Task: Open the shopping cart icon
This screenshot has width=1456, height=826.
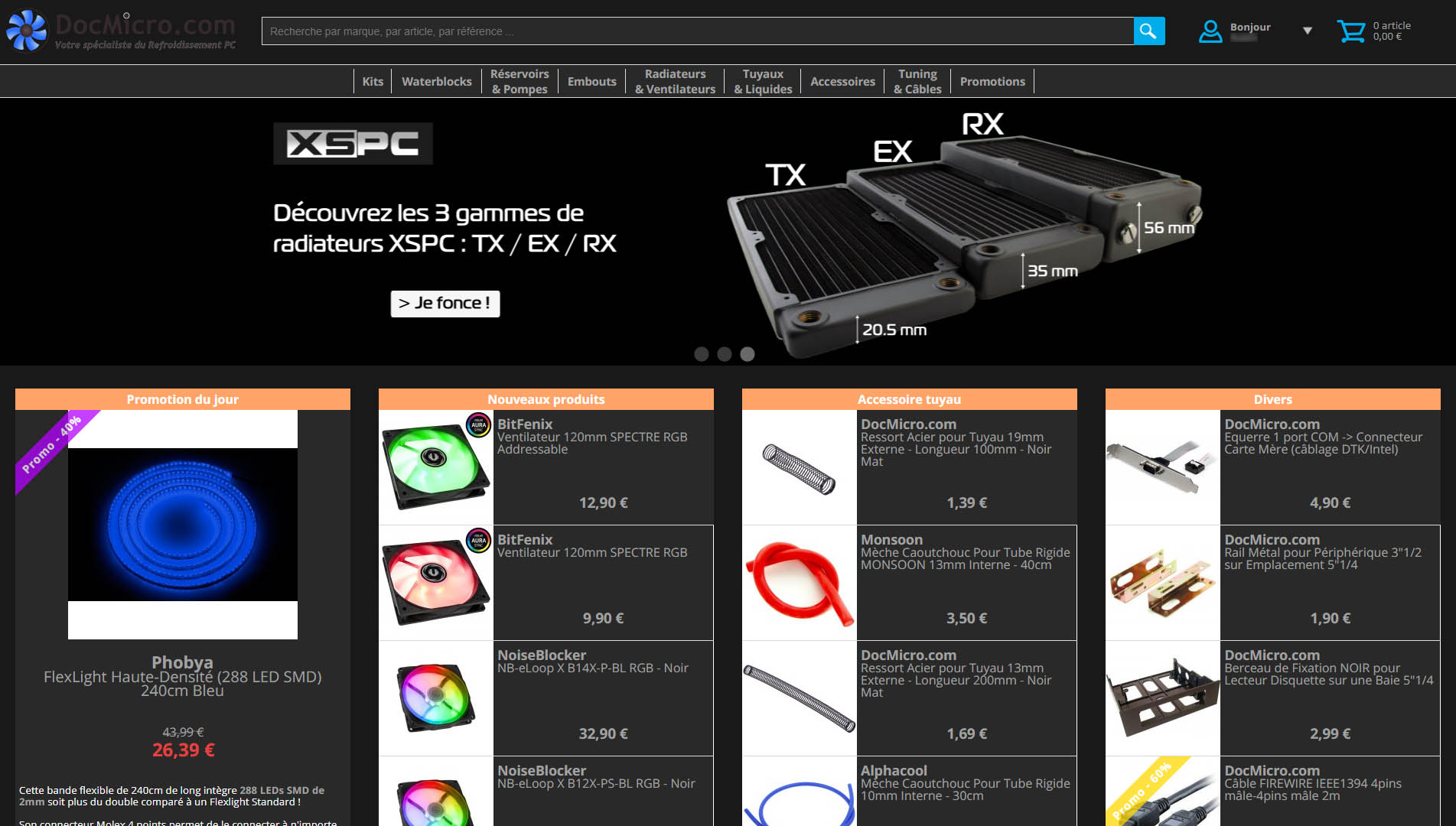Action: click(x=1350, y=31)
